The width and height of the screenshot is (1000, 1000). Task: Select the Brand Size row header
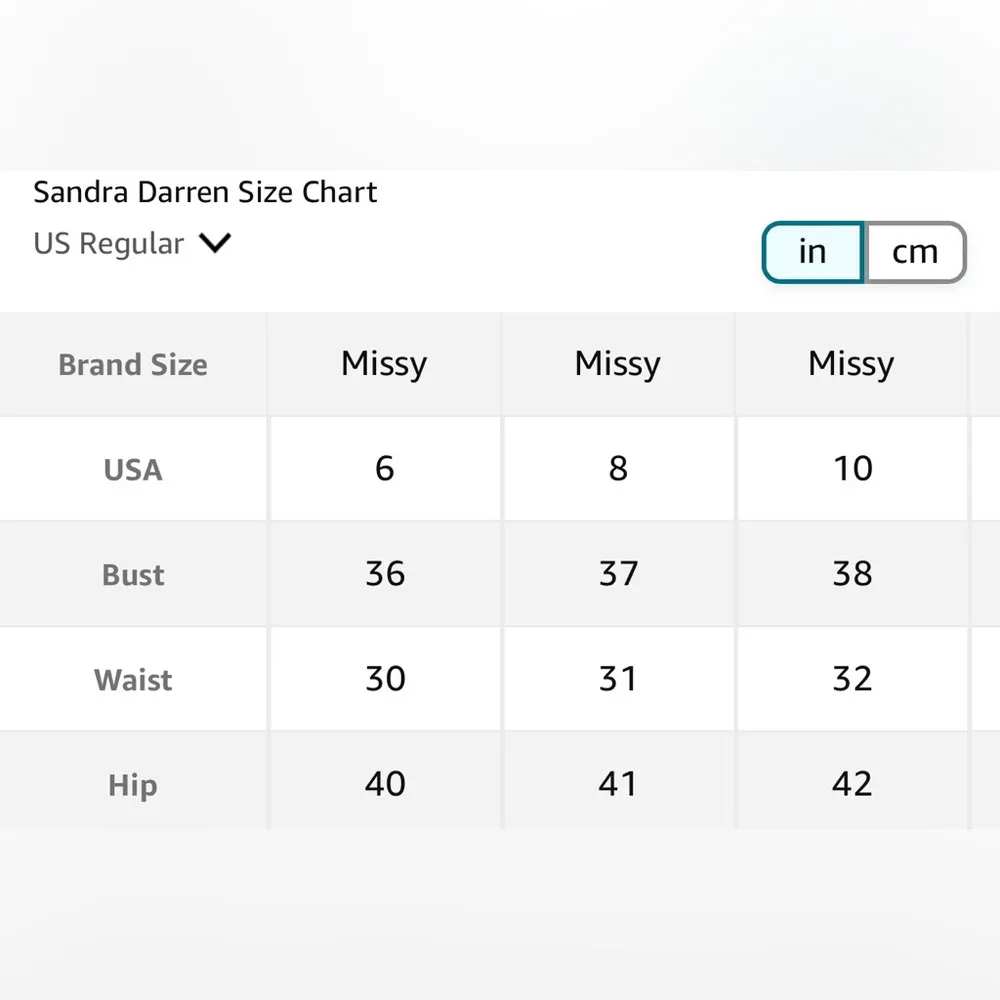(133, 365)
